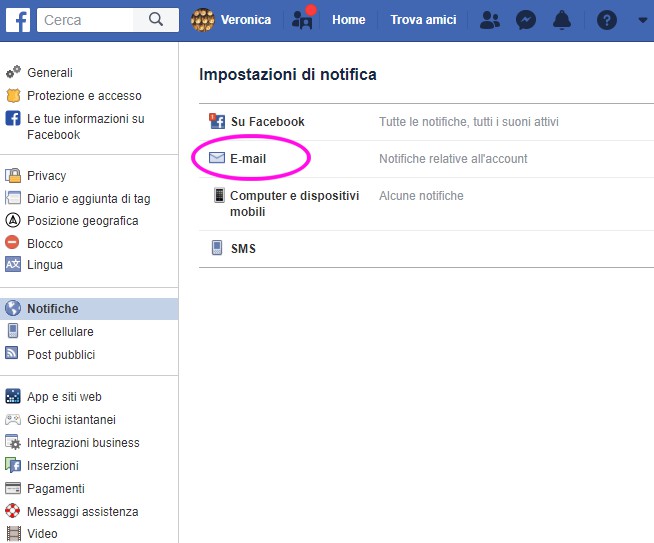This screenshot has width=654, height=543.
Task: Click the Per cellulare phone icon
Action: tap(13, 331)
